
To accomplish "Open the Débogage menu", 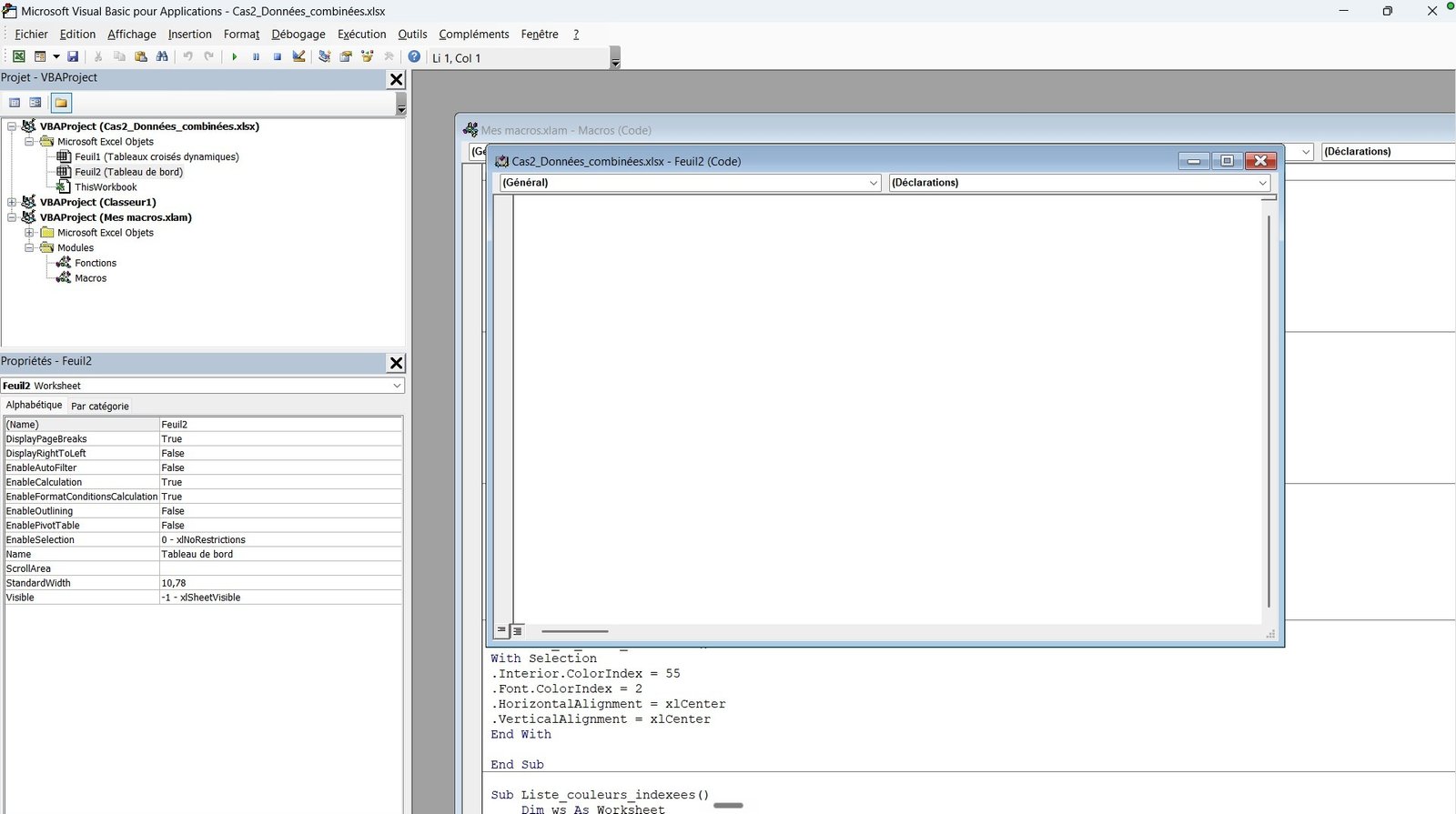I will click(298, 34).
